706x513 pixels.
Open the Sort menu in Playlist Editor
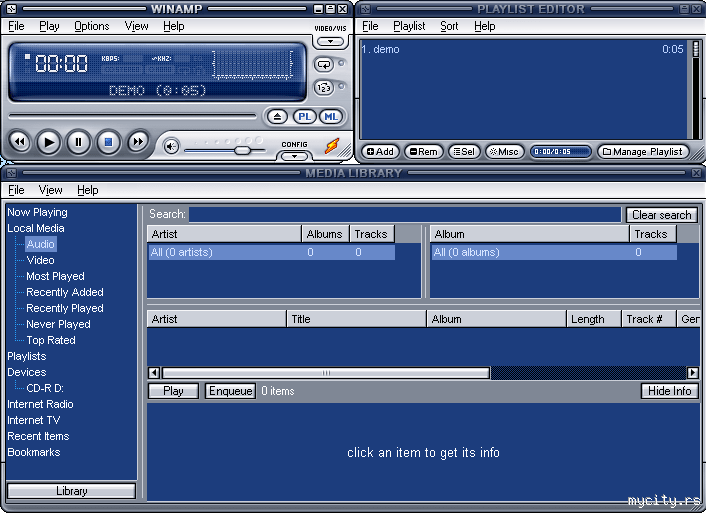coord(449,26)
